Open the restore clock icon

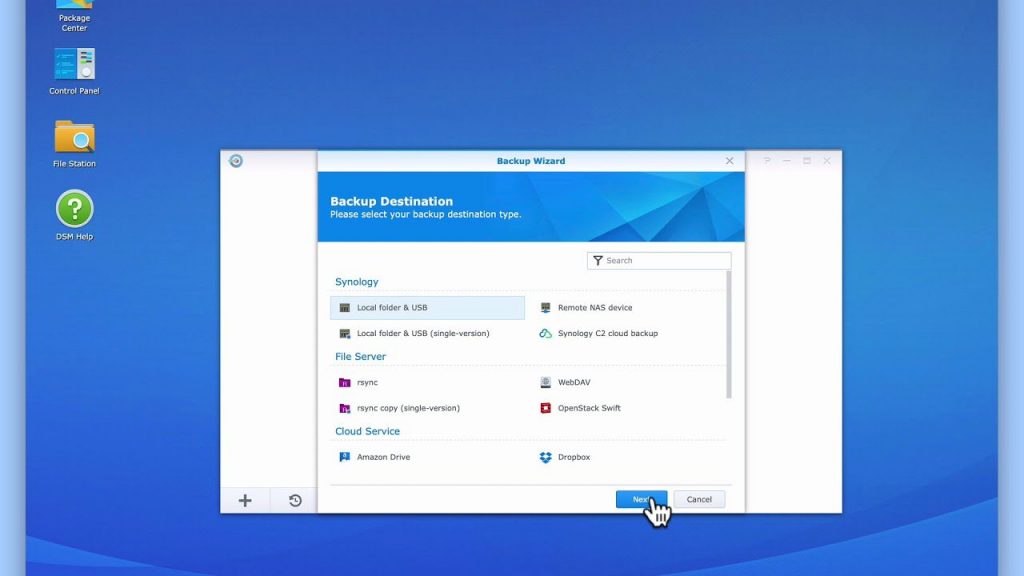point(295,500)
